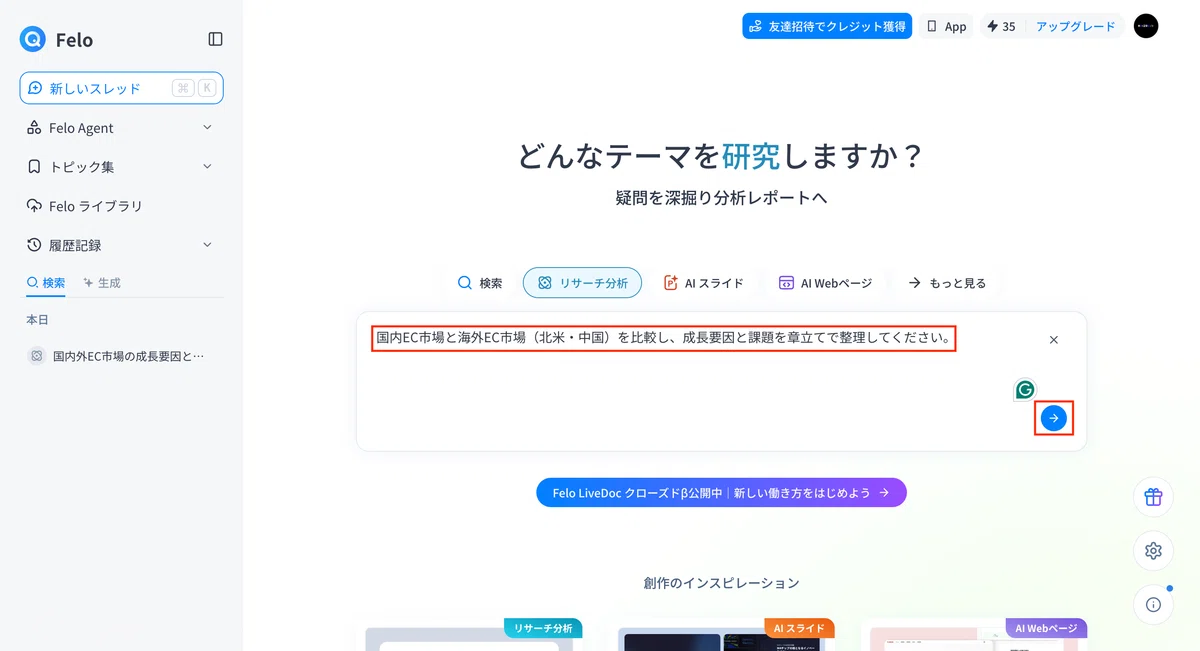Click the green Grammarly icon
The image size is (1200, 651).
pos(1025,390)
